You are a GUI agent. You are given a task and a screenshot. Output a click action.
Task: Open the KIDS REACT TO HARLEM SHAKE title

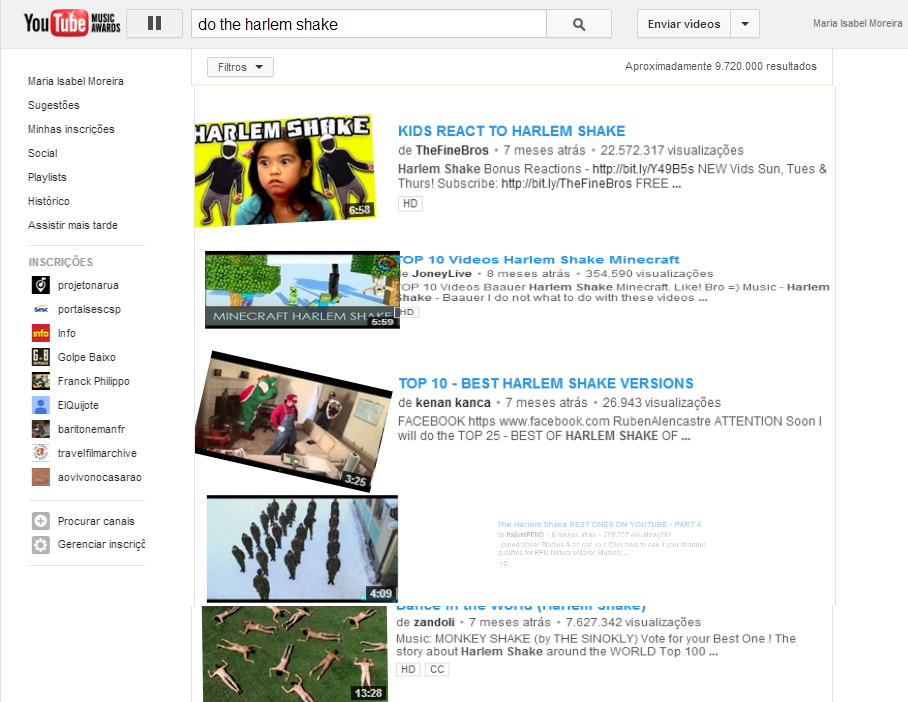point(511,131)
